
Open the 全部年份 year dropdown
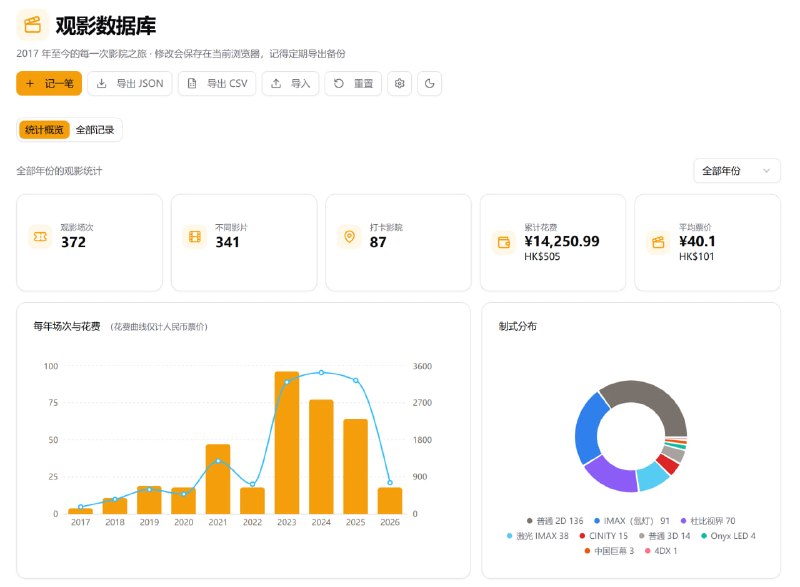pyautogui.click(x=737, y=171)
